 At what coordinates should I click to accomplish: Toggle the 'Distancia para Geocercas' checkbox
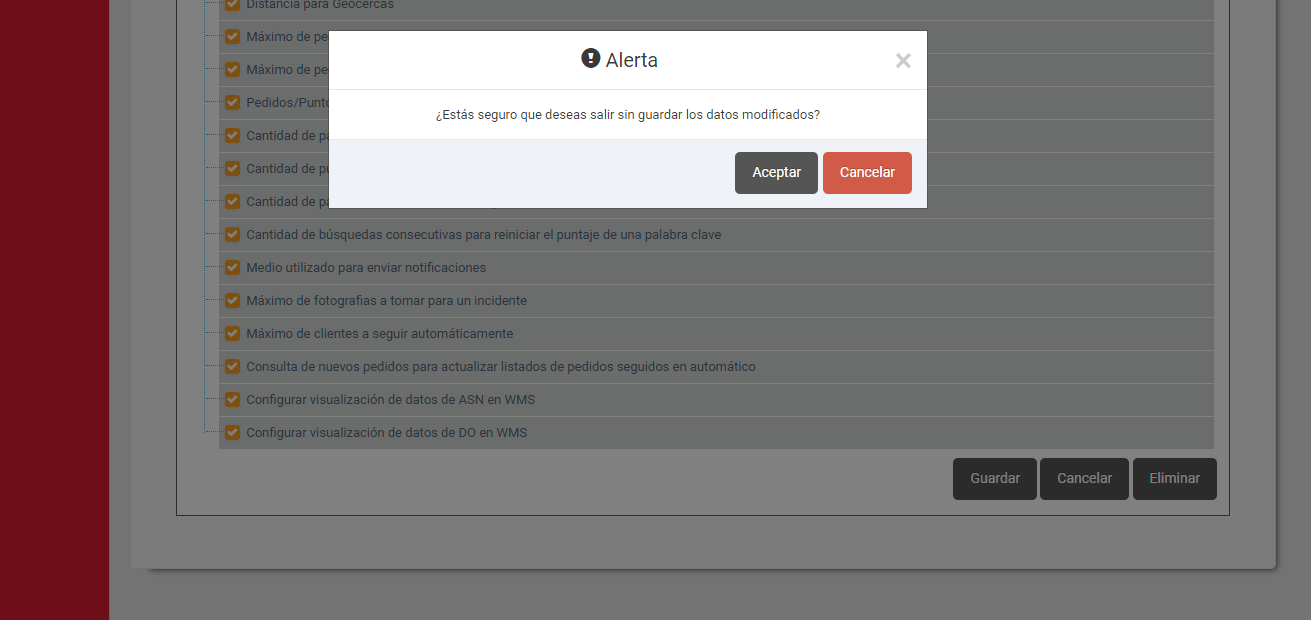232,5
